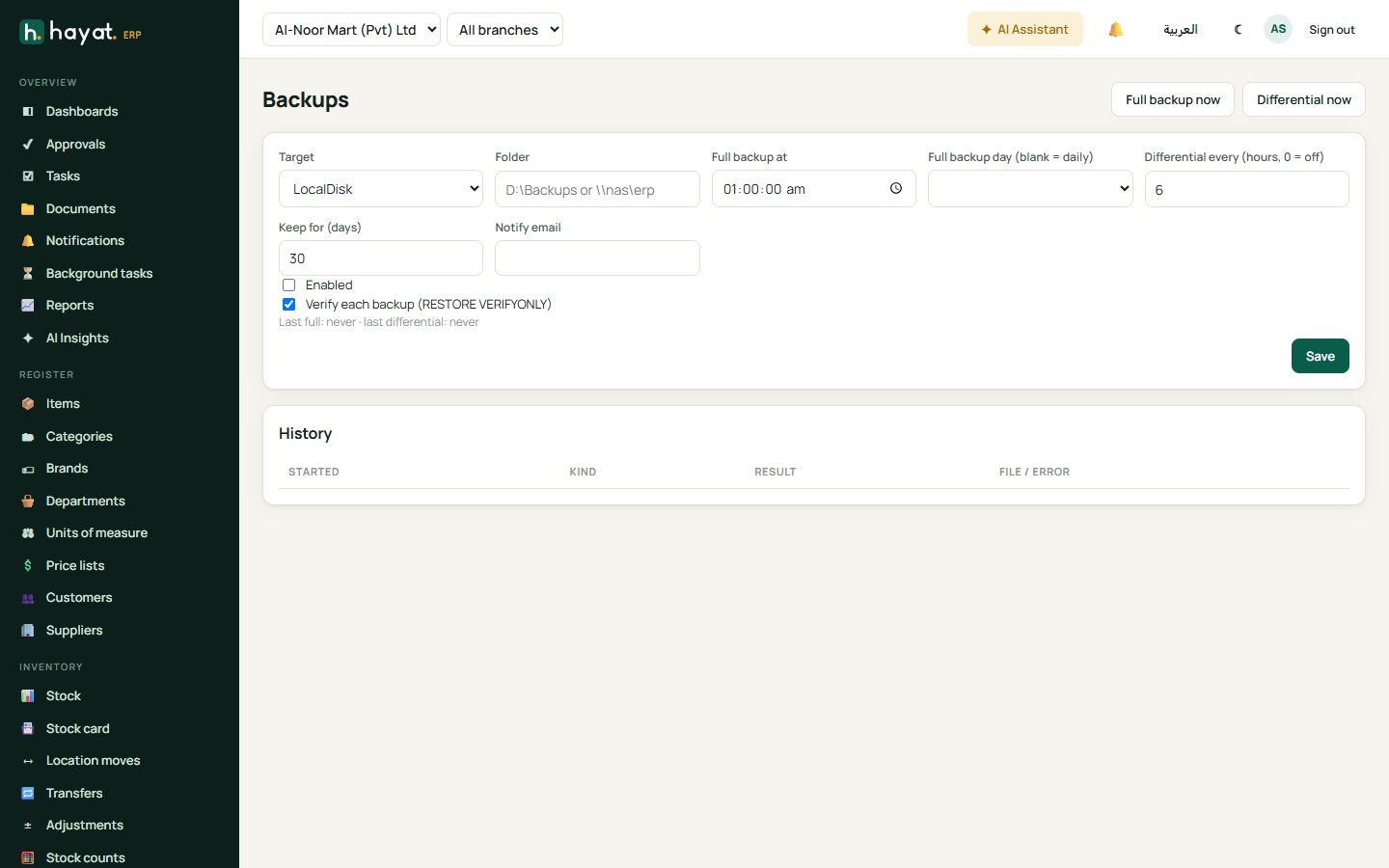Screen dimensions: 1389x868
Task: Open the All branches dropdown
Action: (504, 30)
